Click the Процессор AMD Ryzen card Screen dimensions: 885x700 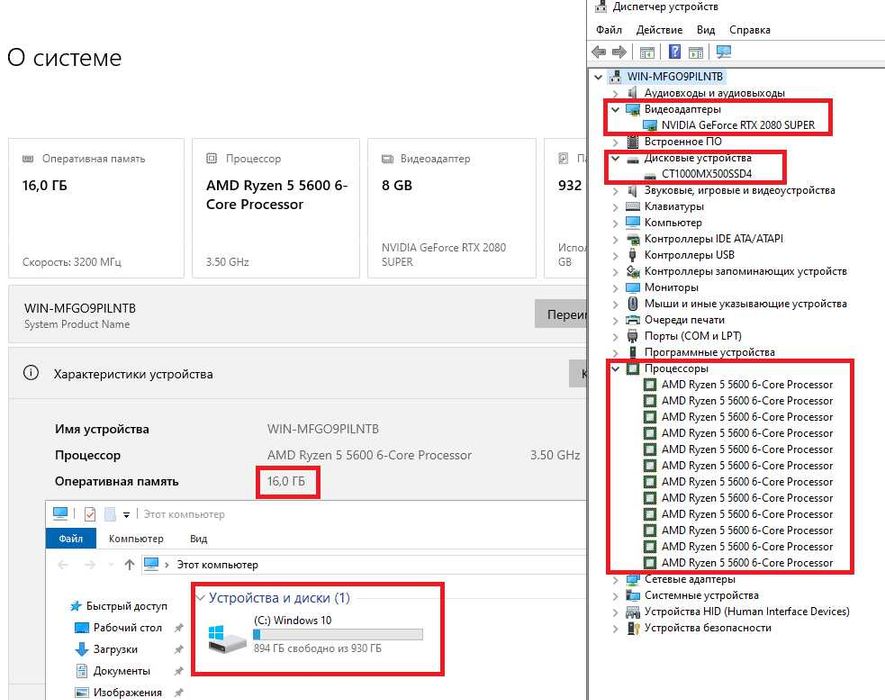click(276, 208)
